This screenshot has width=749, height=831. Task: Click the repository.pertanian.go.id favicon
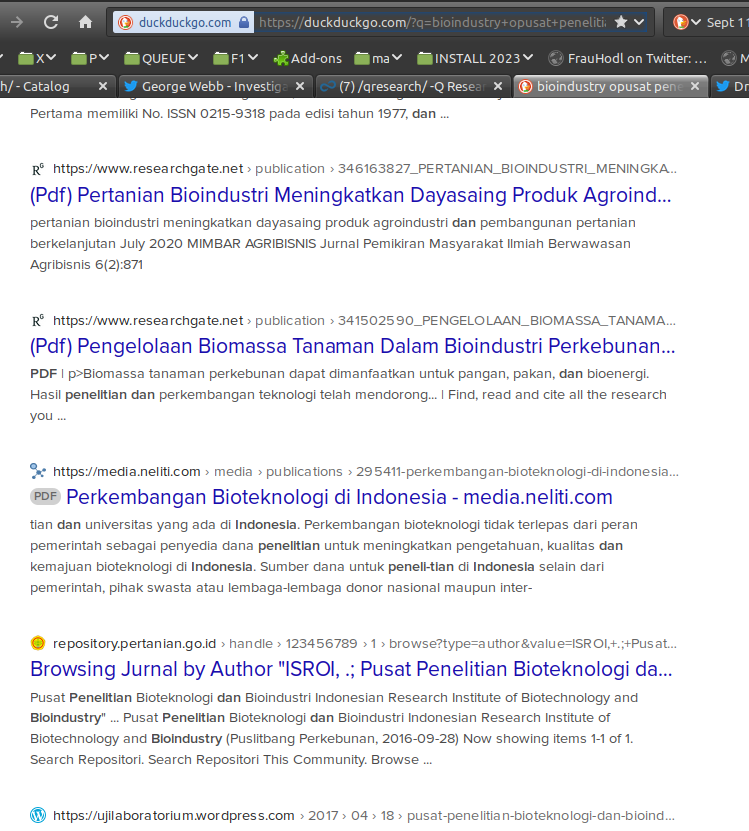[38, 643]
